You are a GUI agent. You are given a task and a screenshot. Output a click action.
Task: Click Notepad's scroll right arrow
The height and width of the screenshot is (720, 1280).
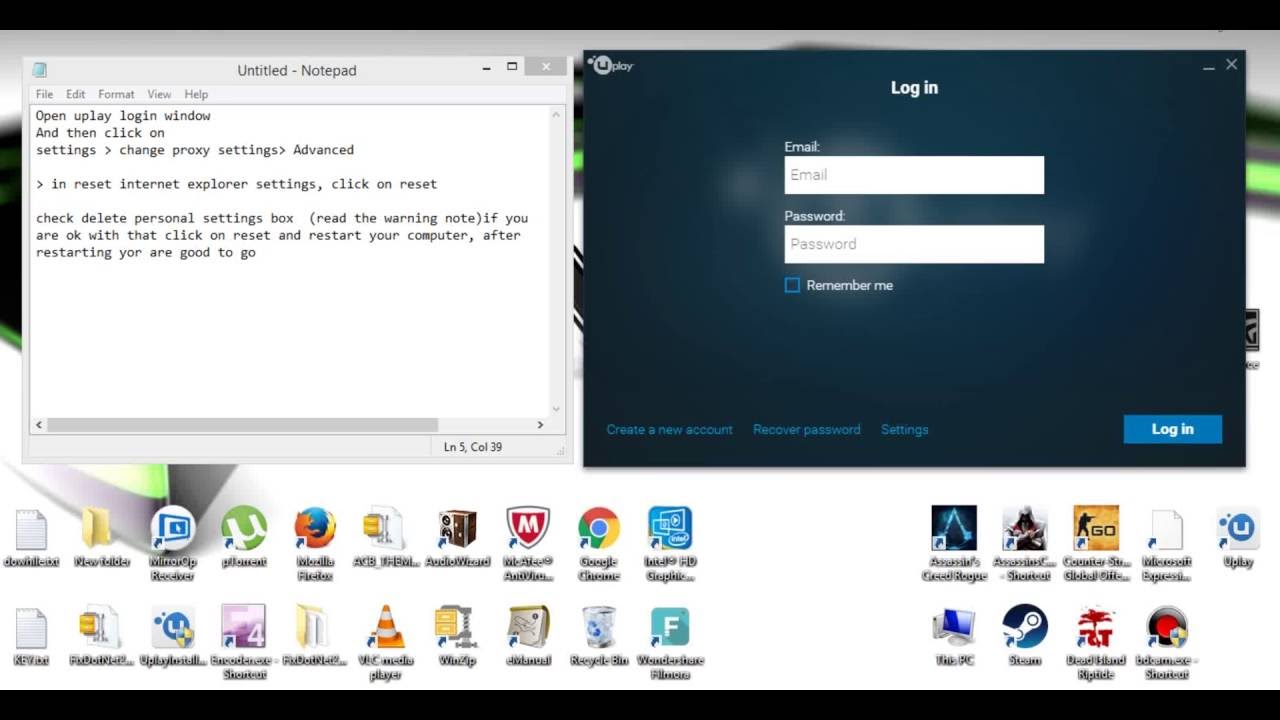[x=541, y=425]
